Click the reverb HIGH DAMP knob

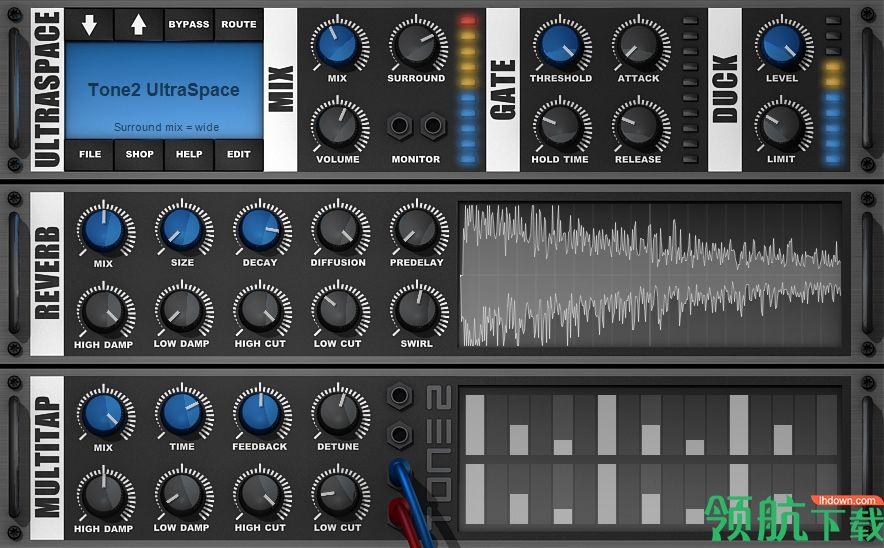(x=104, y=310)
